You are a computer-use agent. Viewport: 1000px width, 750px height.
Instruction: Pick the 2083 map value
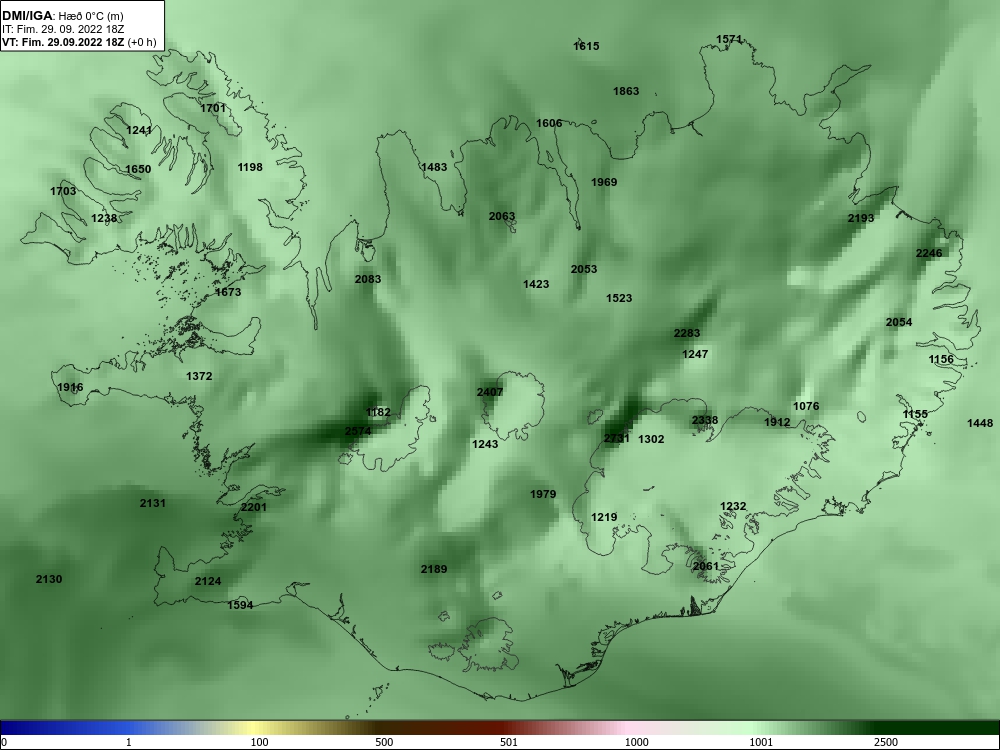pyautogui.click(x=368, y=279)
